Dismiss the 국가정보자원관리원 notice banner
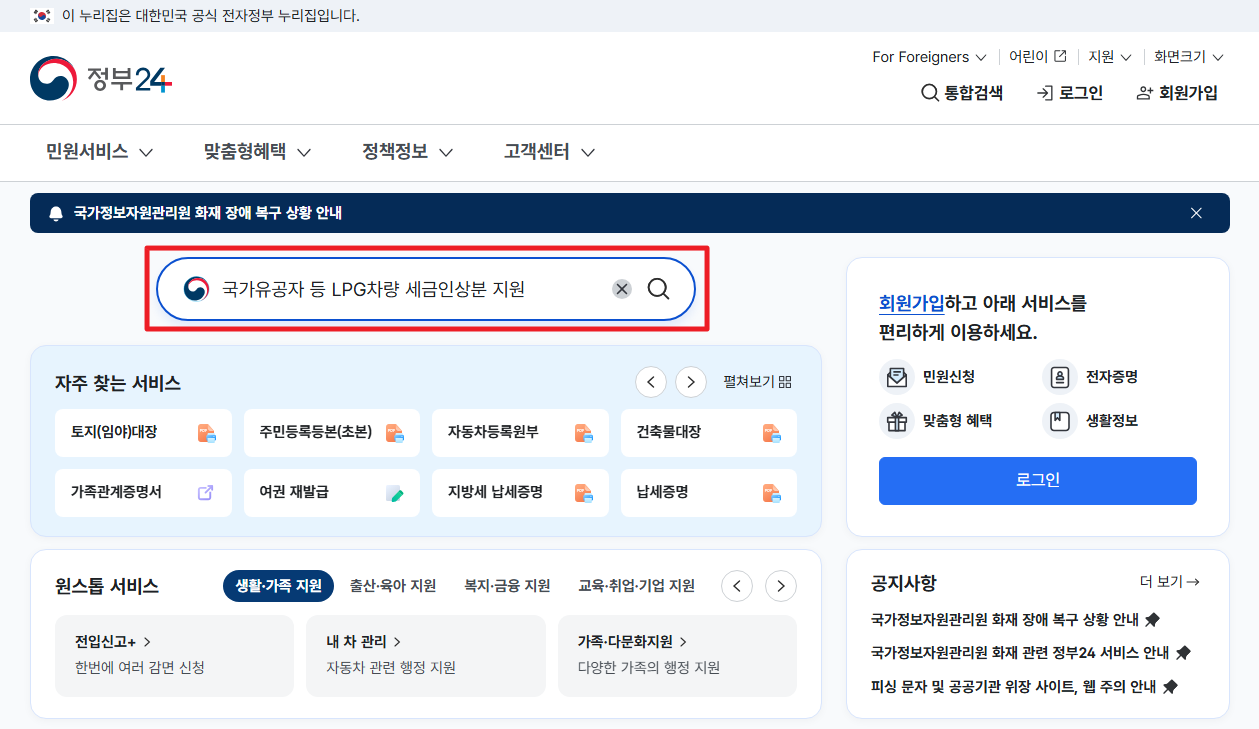 click(x=1196, y=212)
